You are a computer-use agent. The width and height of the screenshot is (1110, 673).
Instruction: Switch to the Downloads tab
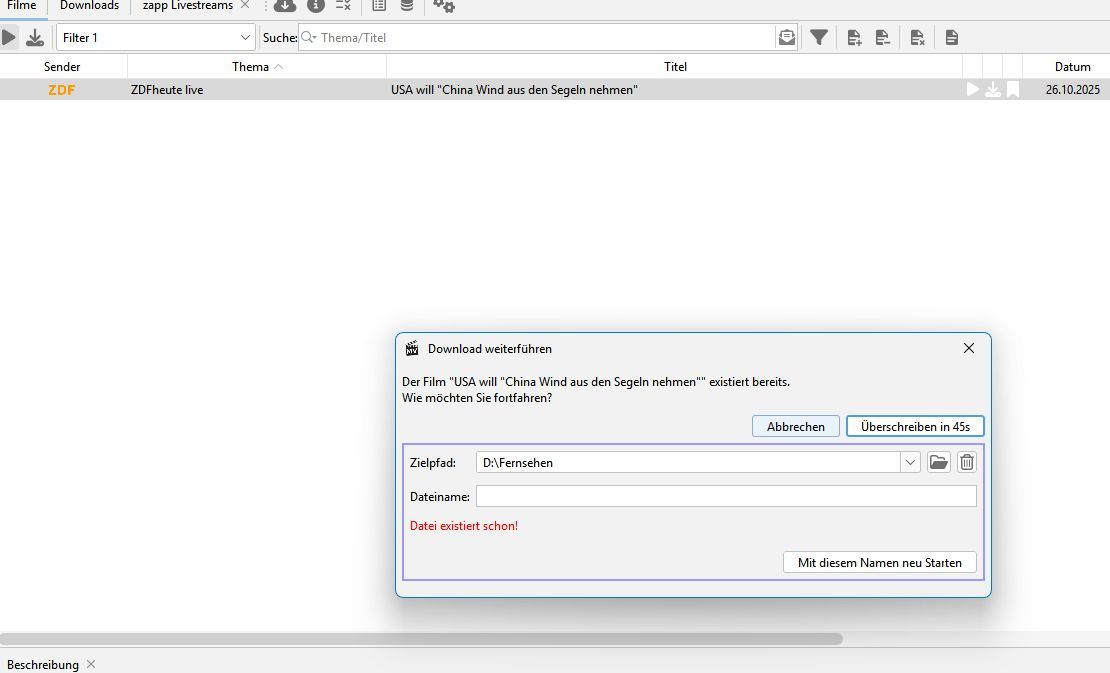pyautogui.click(x=89, y=6)
